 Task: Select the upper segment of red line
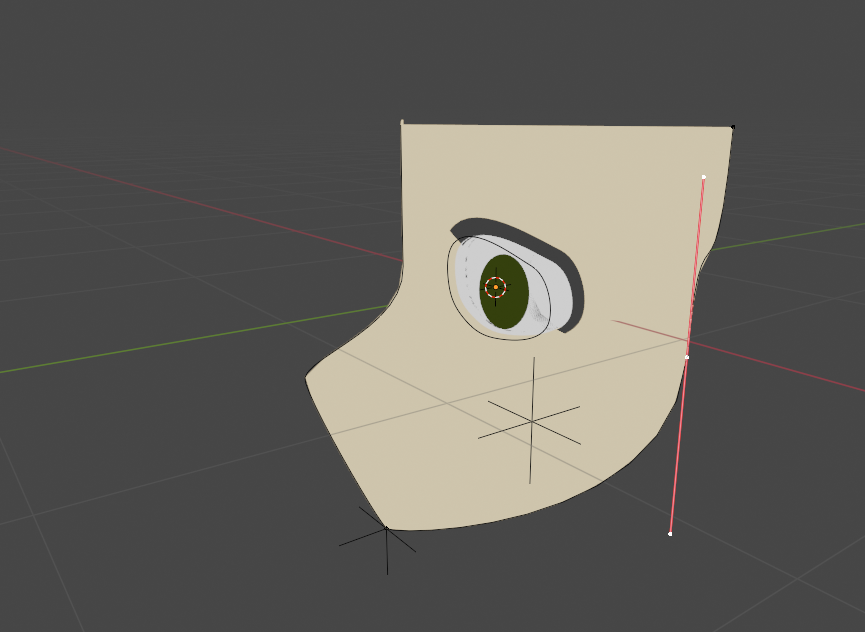click(x=696, y=265)
